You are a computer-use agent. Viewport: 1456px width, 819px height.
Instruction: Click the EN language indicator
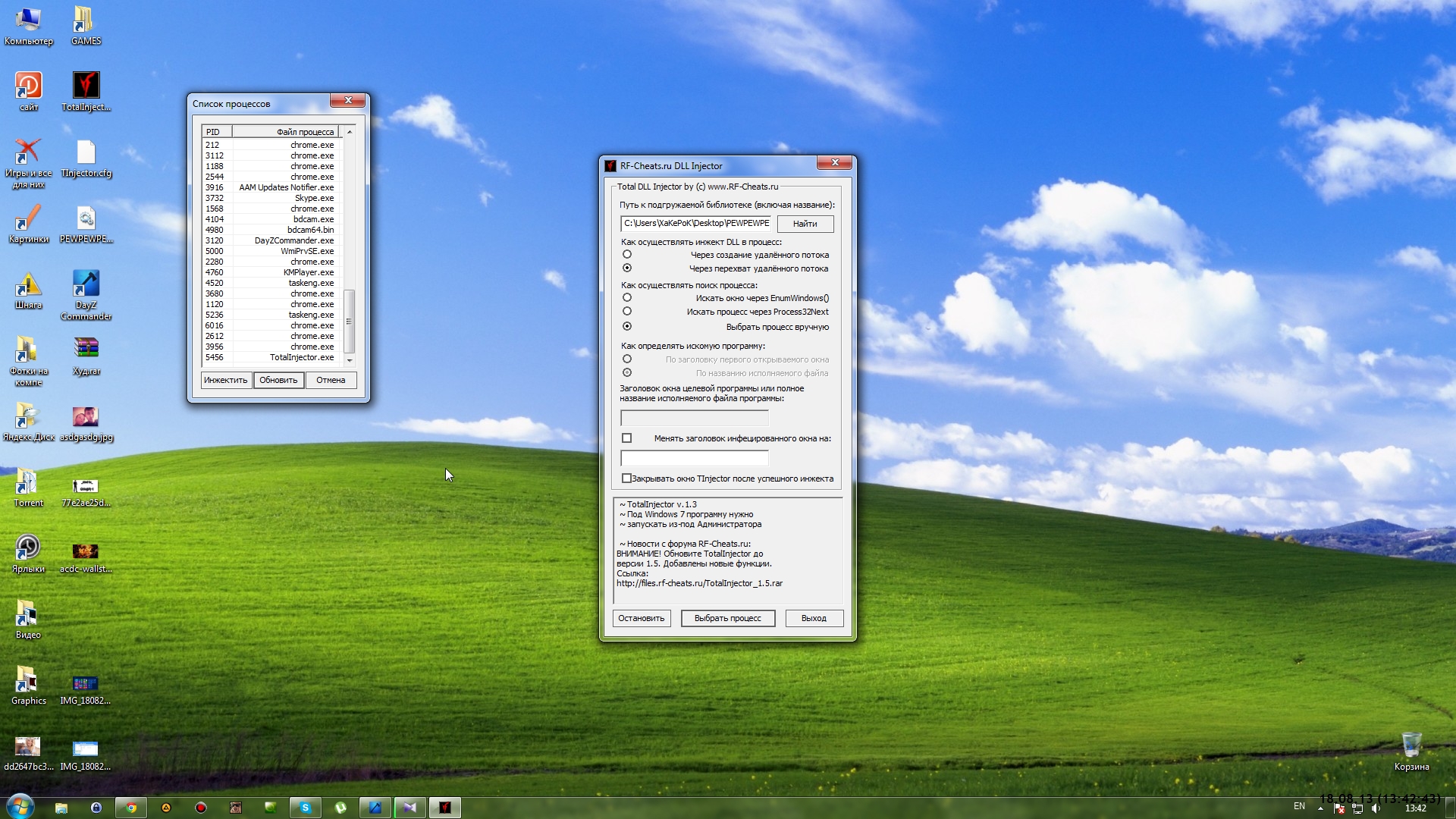1299,806
